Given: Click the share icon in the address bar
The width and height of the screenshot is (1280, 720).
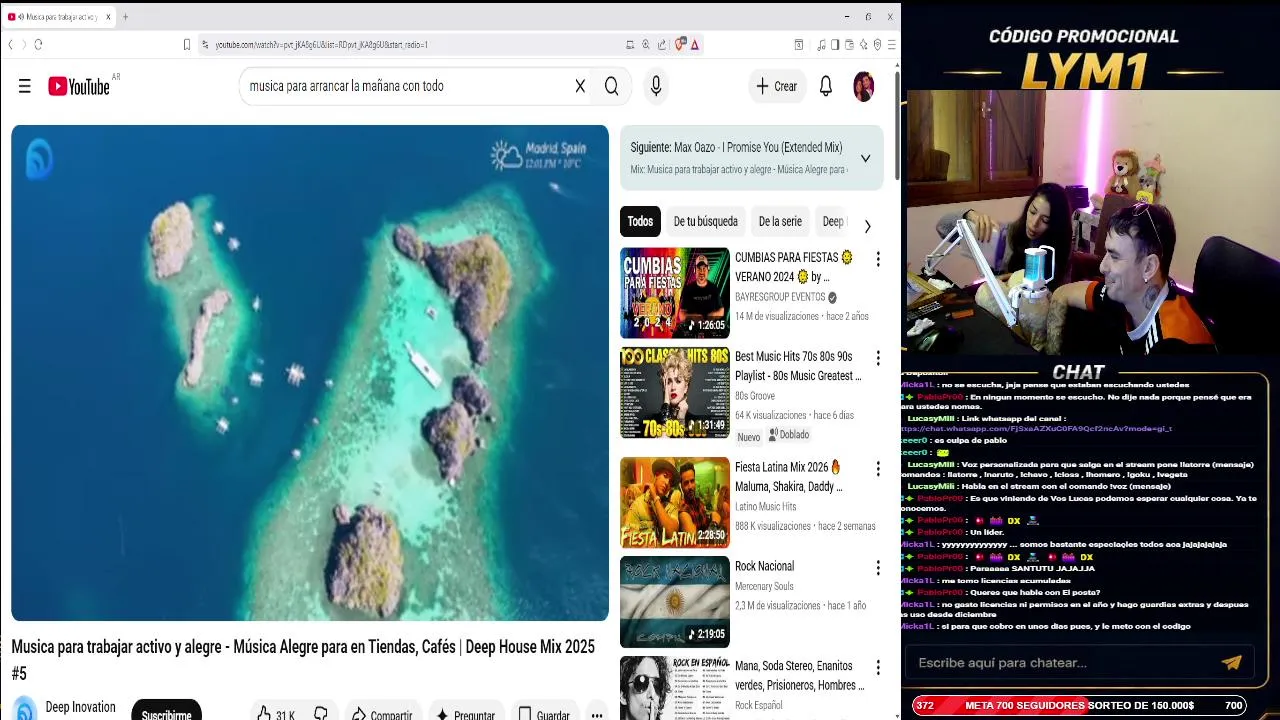Looking at the screenshot, I should coord(661,44).
